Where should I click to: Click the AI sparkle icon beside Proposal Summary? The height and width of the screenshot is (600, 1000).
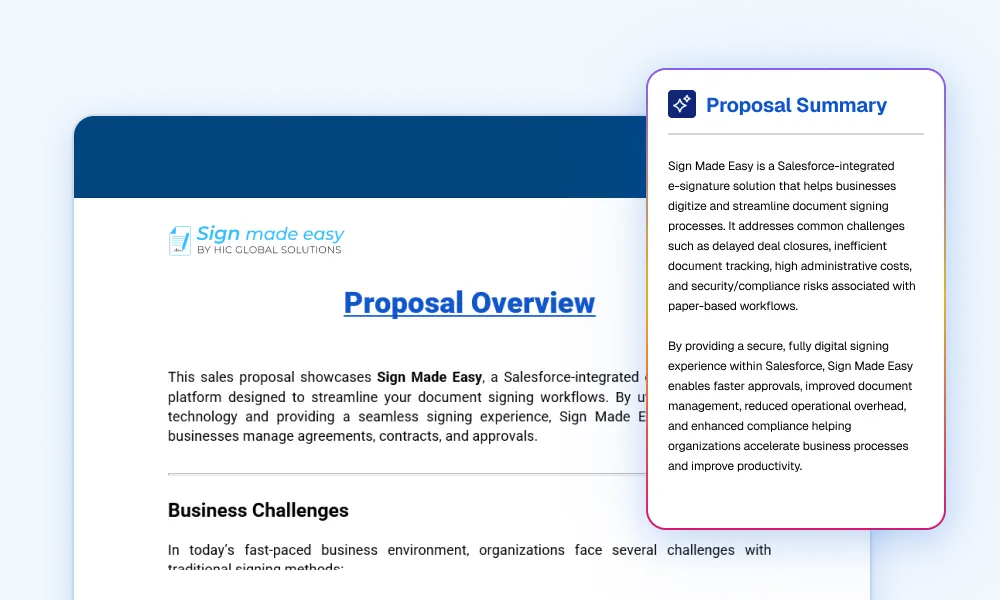coord(682,104)
